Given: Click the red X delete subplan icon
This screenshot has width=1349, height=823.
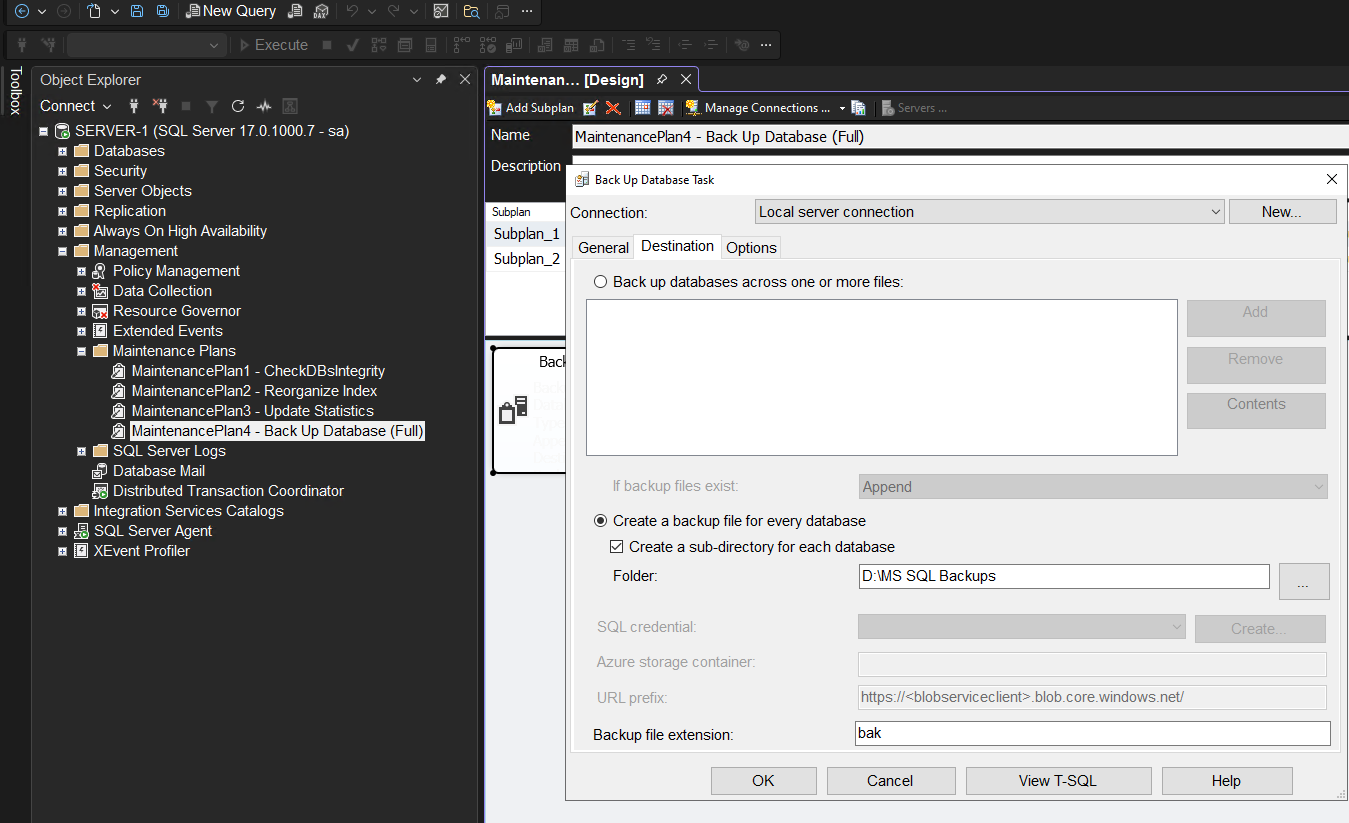Looking at the screenshot, I should (x=613, y=108).
